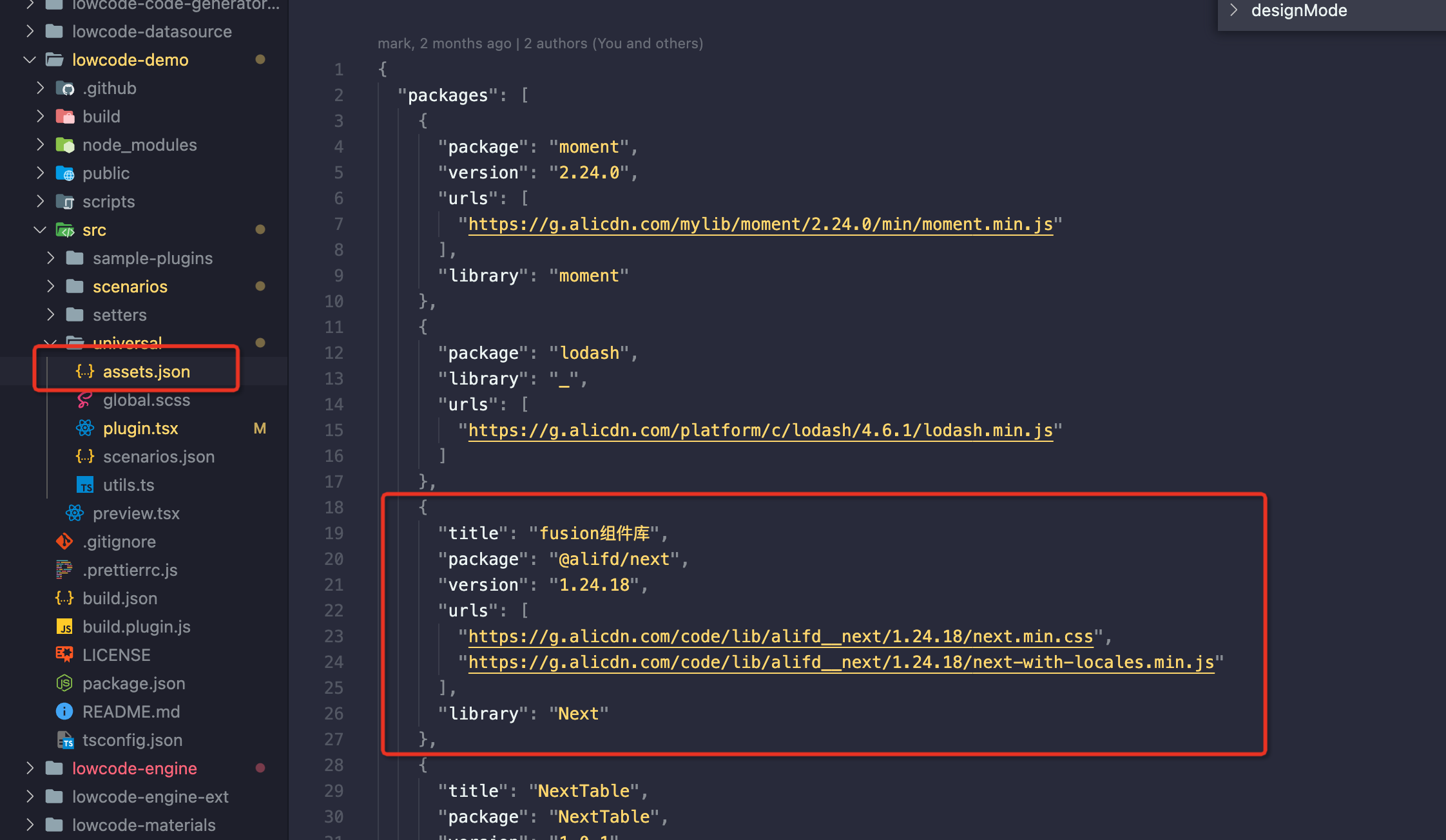1446x840 pixels.
Task: Select the GitHub folder icon in lowcode-demo
Action: [66, 88]
